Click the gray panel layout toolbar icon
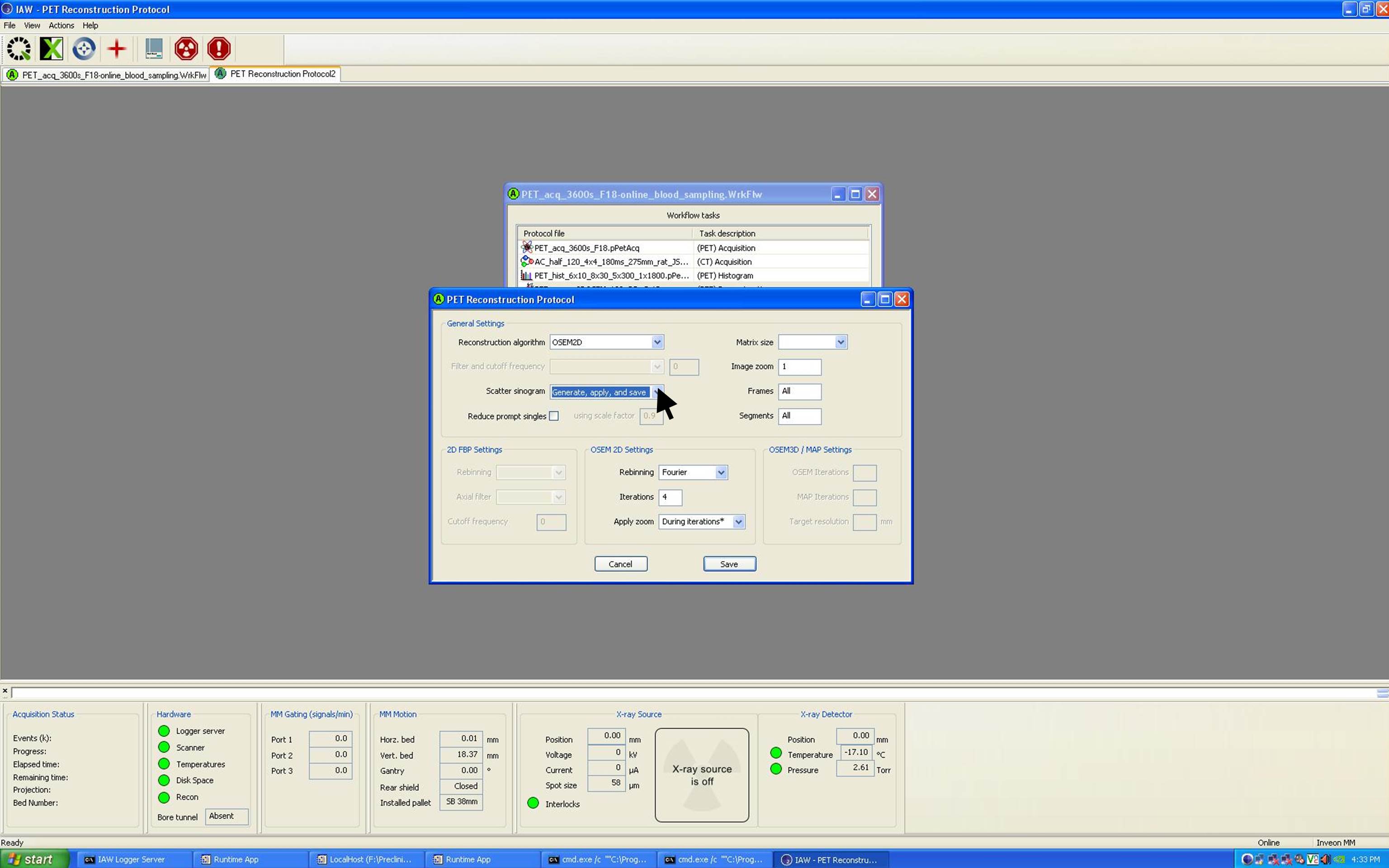Screen dimensions: 1389x868 coord(153,49)
